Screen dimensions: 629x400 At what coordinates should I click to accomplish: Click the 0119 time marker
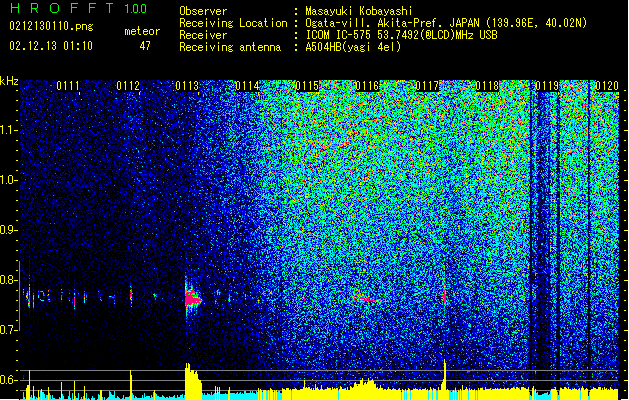point(547,86)
